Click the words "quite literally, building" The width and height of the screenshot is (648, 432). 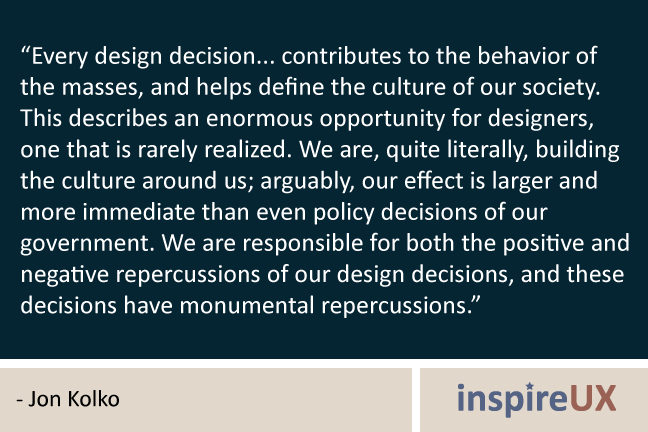[x=503, y=150]
